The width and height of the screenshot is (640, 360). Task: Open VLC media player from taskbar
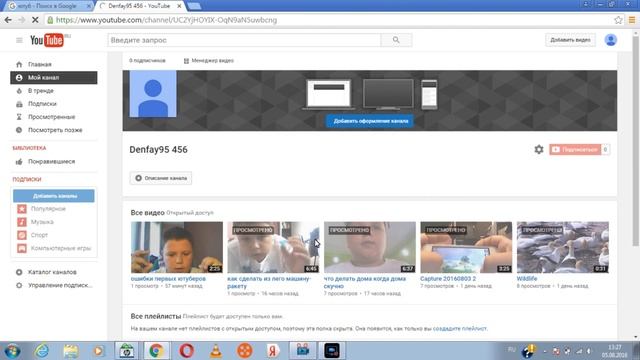click(216, 351)
